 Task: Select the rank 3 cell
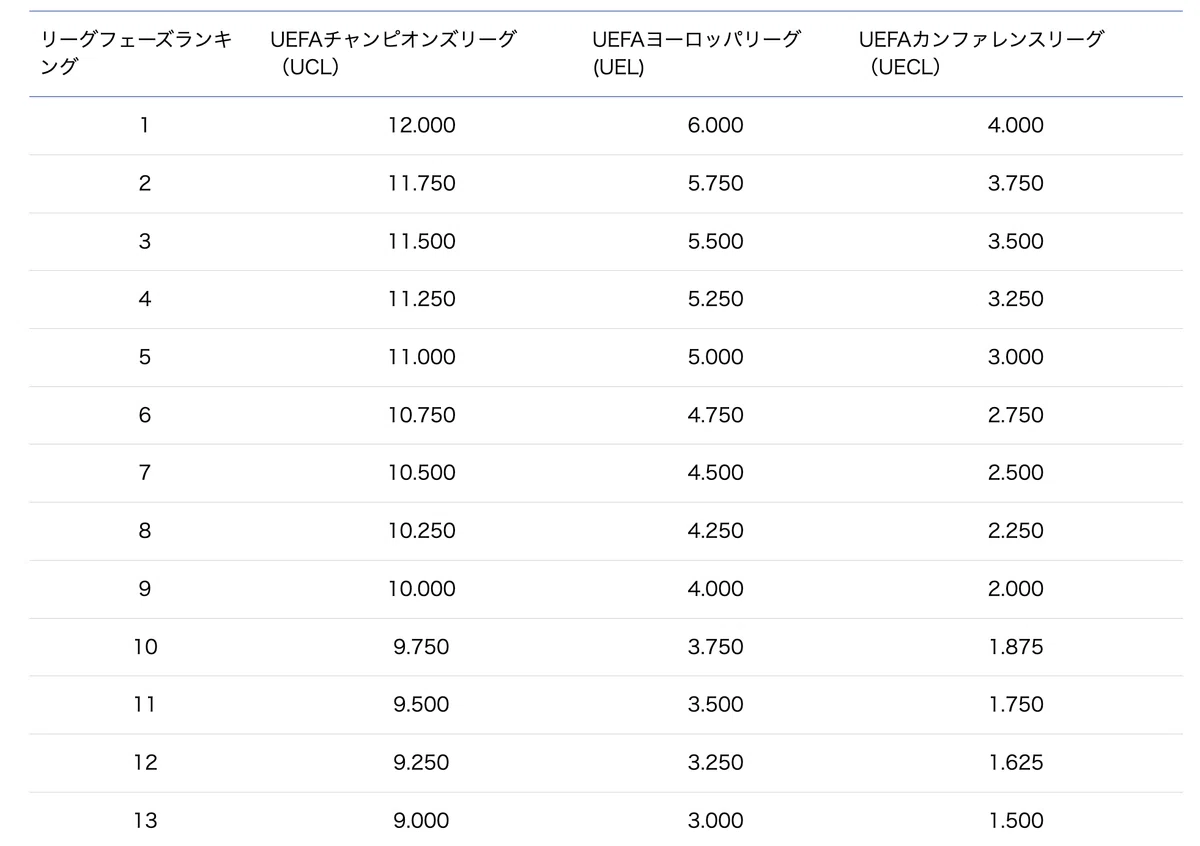pos(145,242)
